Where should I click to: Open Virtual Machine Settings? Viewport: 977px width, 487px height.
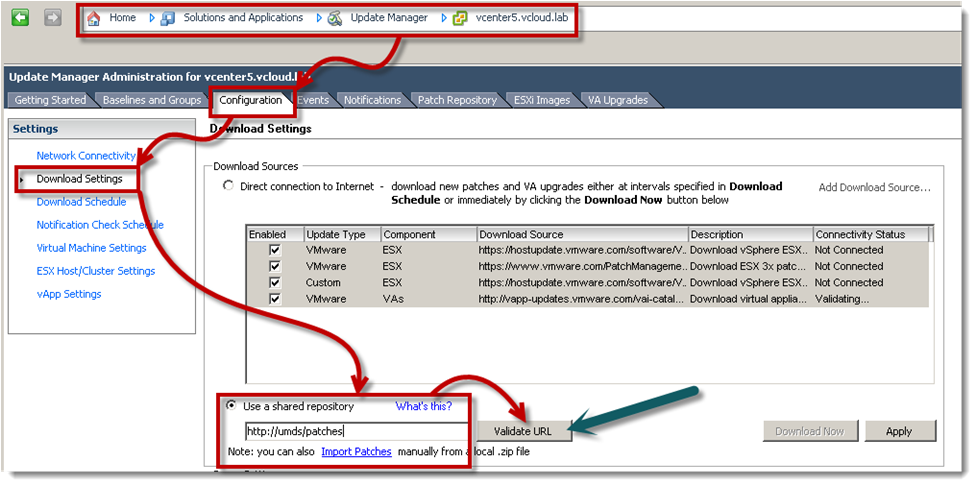click(91, 248)
